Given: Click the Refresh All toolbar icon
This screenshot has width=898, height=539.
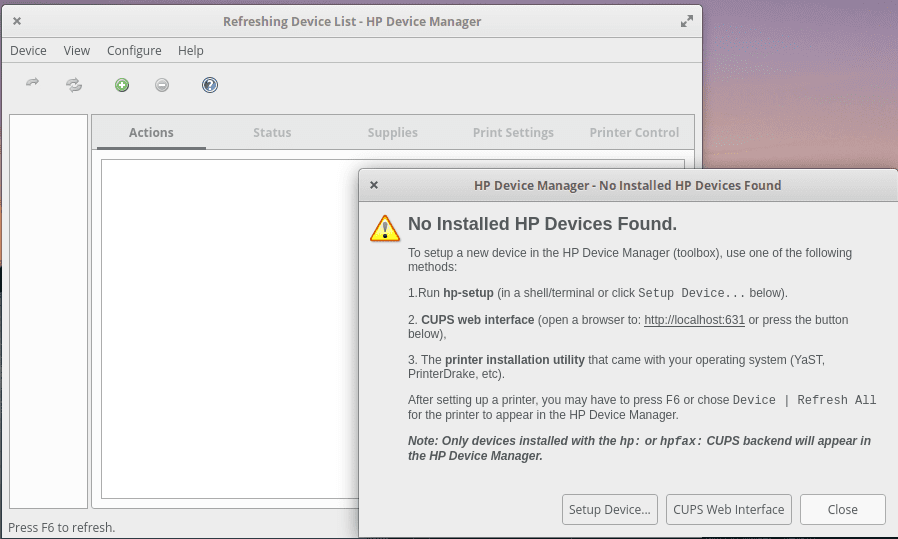Looking at the screenshot, I should pyautogui.click(x=74, y=85).
